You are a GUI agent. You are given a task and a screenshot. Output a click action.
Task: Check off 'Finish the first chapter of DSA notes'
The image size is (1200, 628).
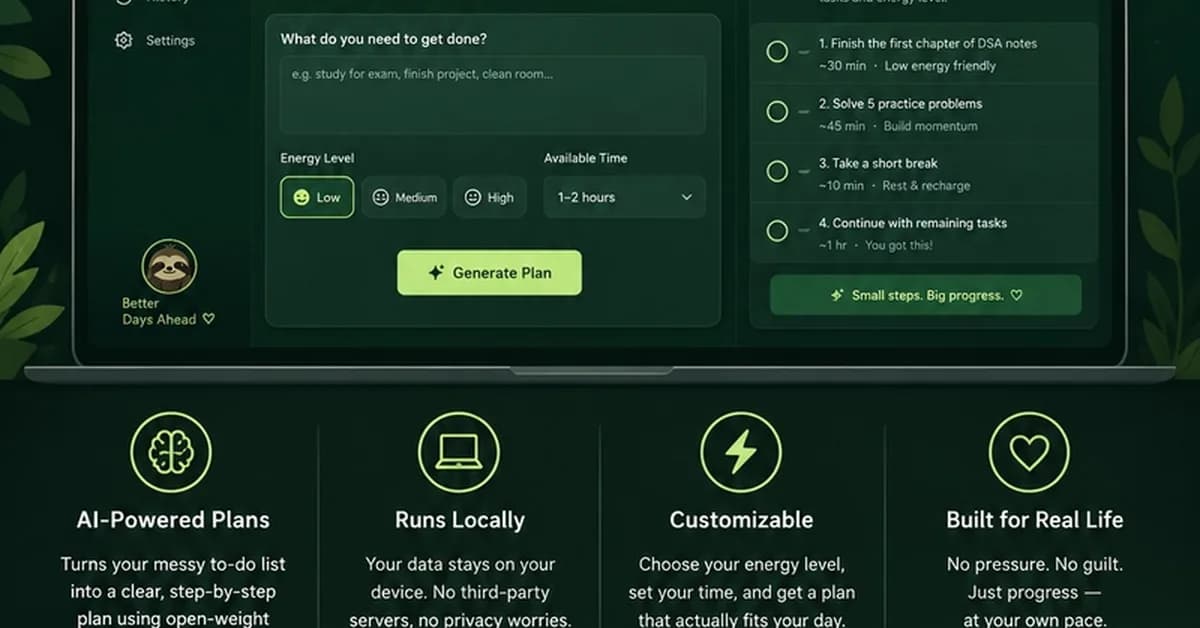[x=777, y=52]
